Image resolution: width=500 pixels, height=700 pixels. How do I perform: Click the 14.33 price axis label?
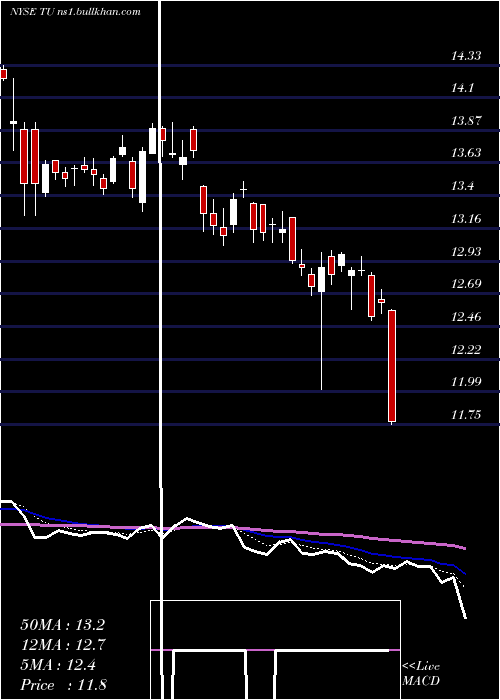[466, 56]
